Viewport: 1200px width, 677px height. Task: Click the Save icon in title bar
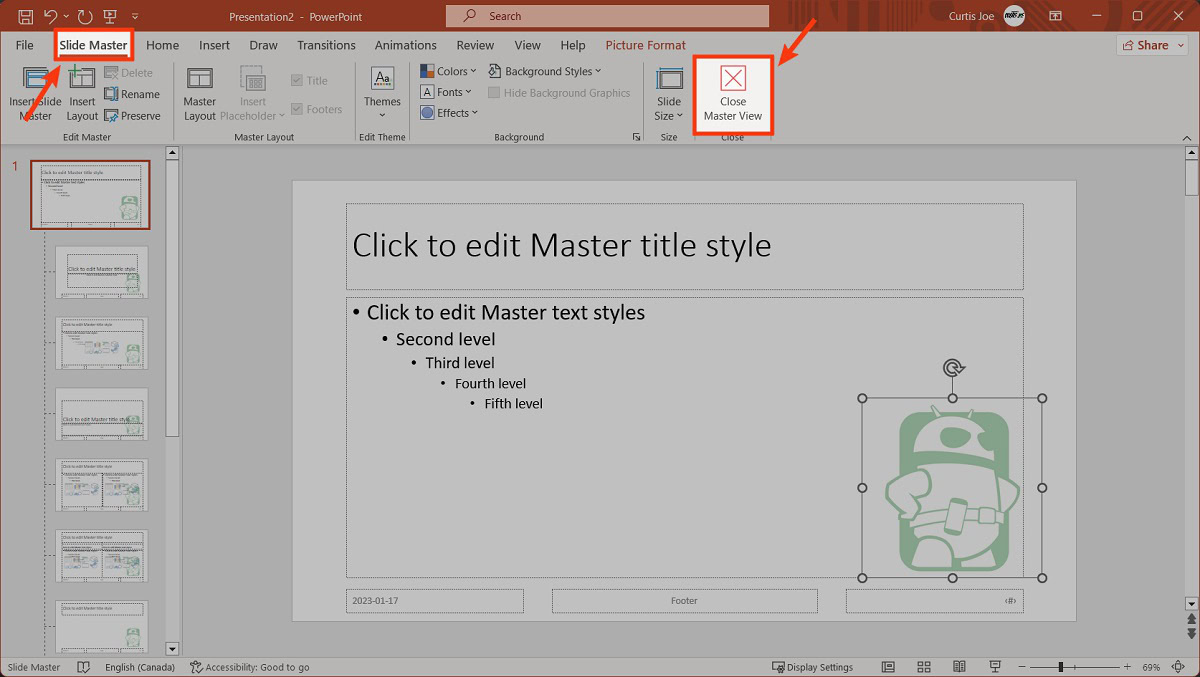(x=26, y=16)
